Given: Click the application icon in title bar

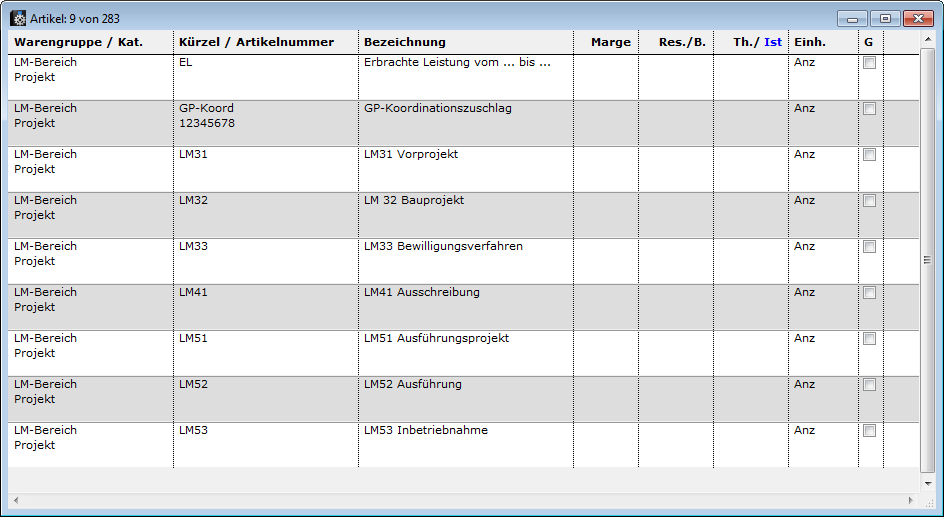Looking at the screenshot, I should 18,18.
